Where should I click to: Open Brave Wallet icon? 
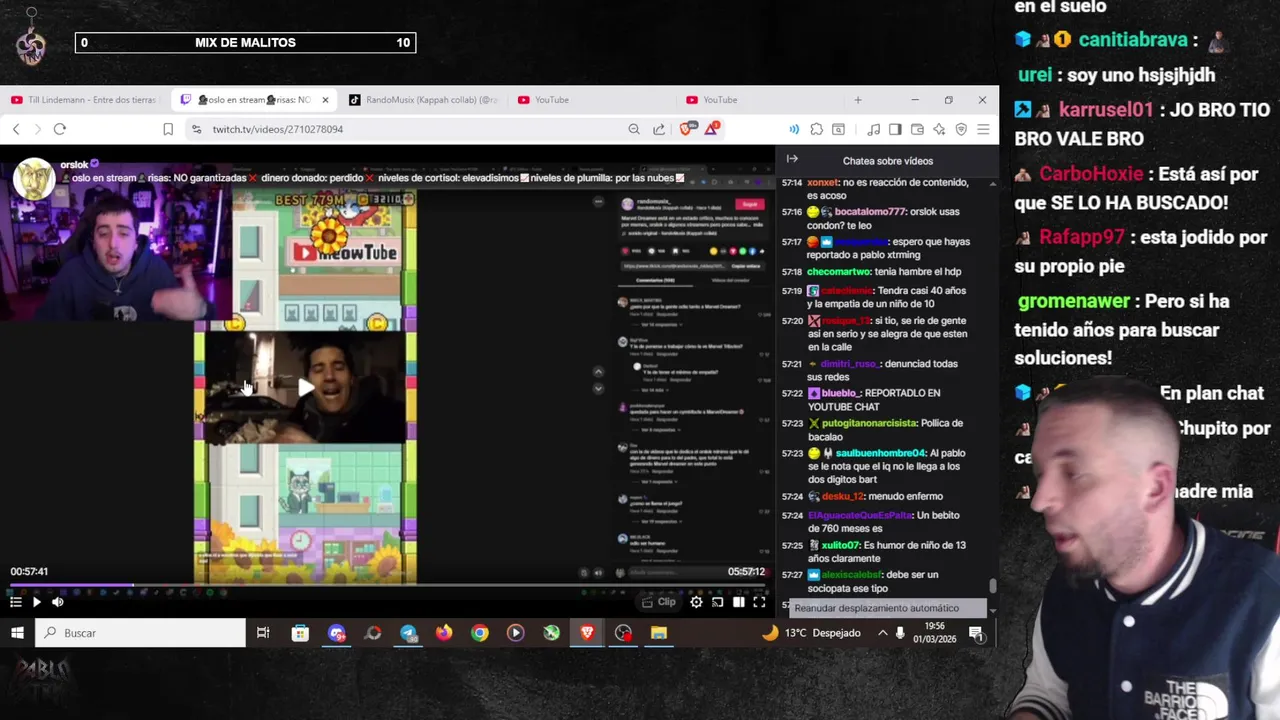coord(917,129)
